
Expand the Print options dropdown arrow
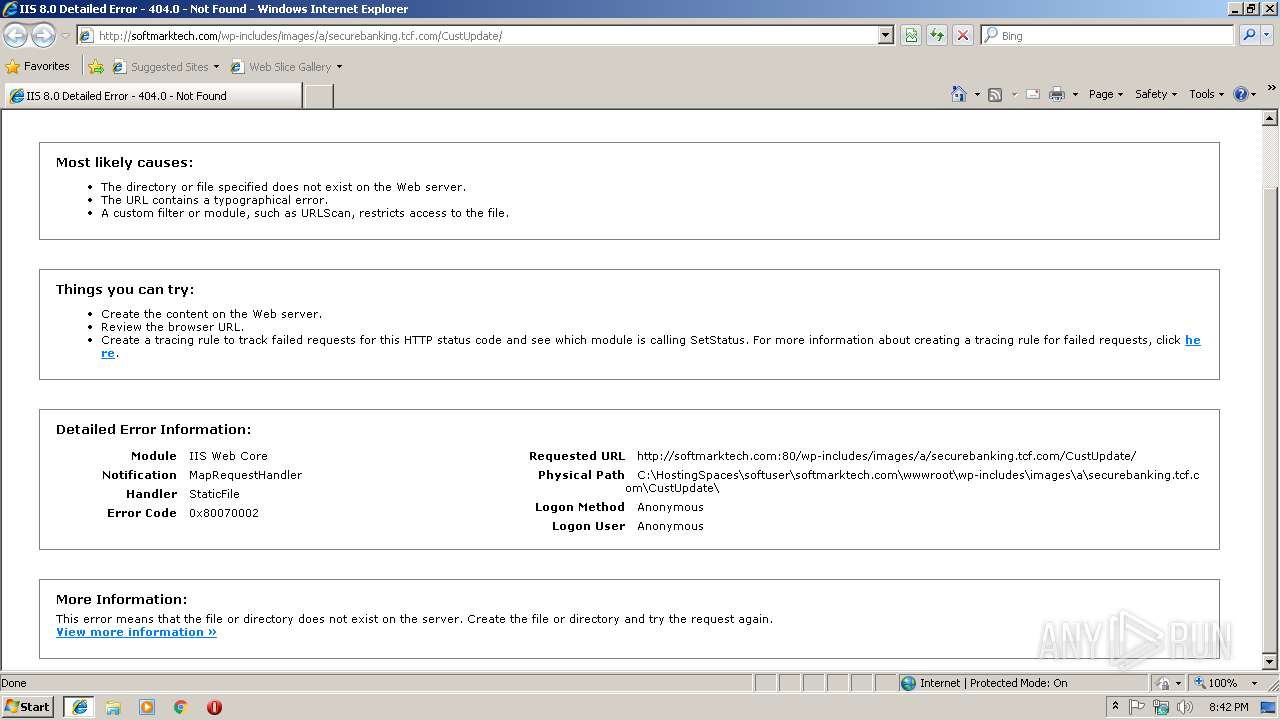click(x=1075, y=94)
